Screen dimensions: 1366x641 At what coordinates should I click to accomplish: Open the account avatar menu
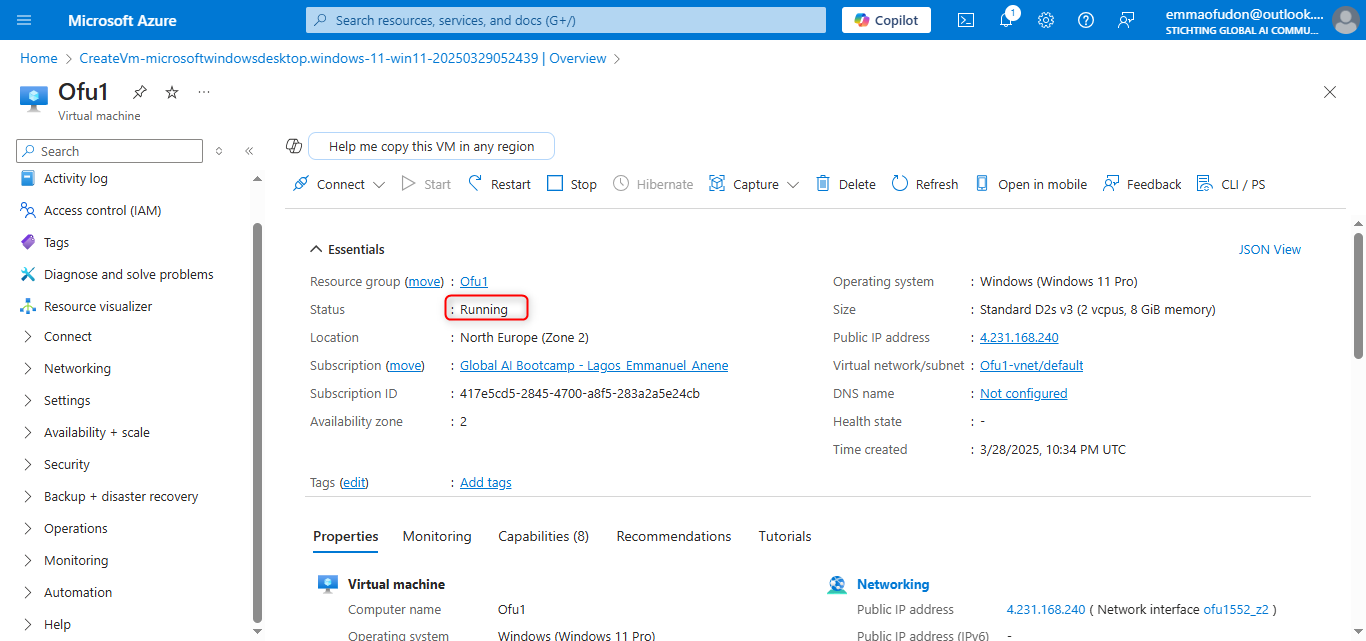[x=1346, y=20]
